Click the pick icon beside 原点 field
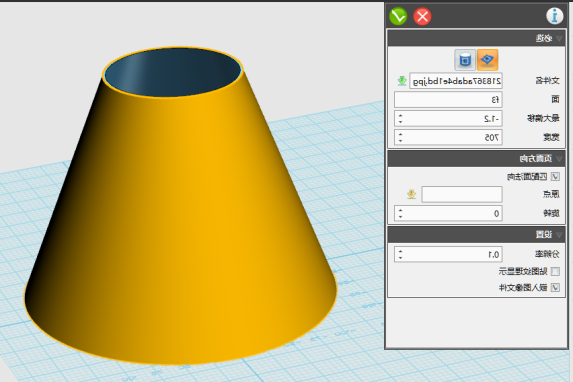The height and width of the screenshot is (382, 573). (411, 194)
